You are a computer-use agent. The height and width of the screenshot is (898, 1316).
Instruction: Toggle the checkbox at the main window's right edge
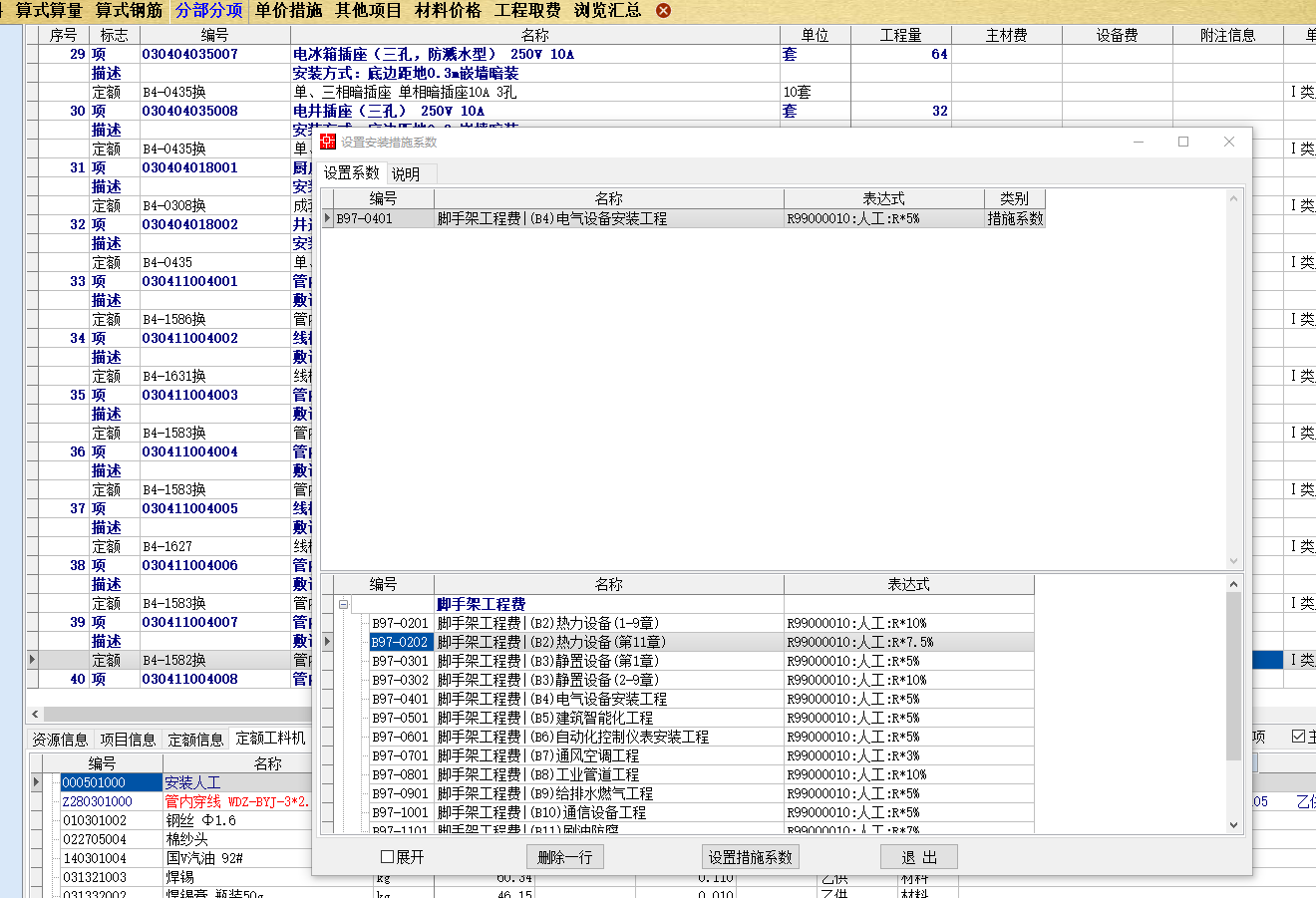coord(1298,737)
